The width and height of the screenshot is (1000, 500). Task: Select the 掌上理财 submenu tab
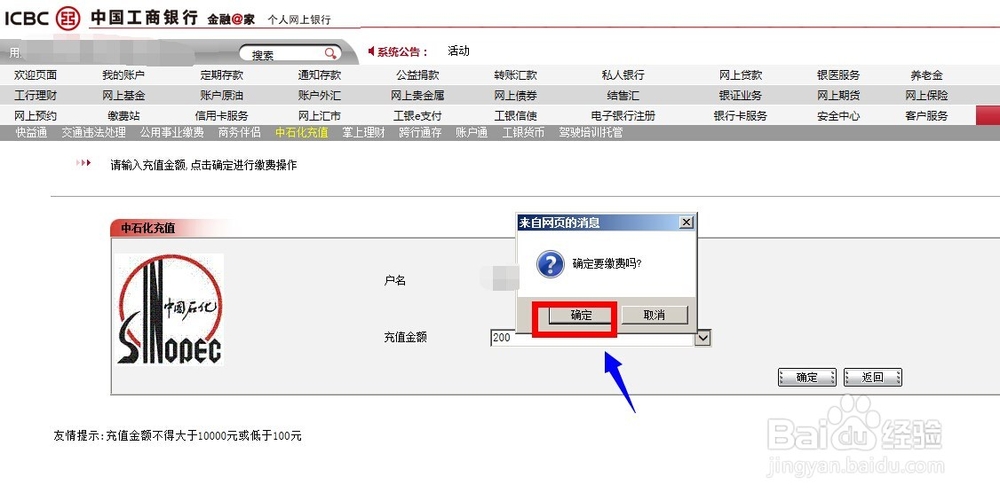tap(364, 133)
